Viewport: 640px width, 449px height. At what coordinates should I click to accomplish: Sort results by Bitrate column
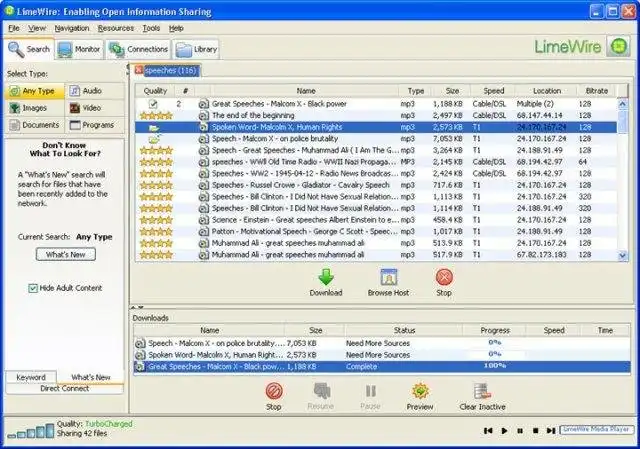[x=597, y=91]
